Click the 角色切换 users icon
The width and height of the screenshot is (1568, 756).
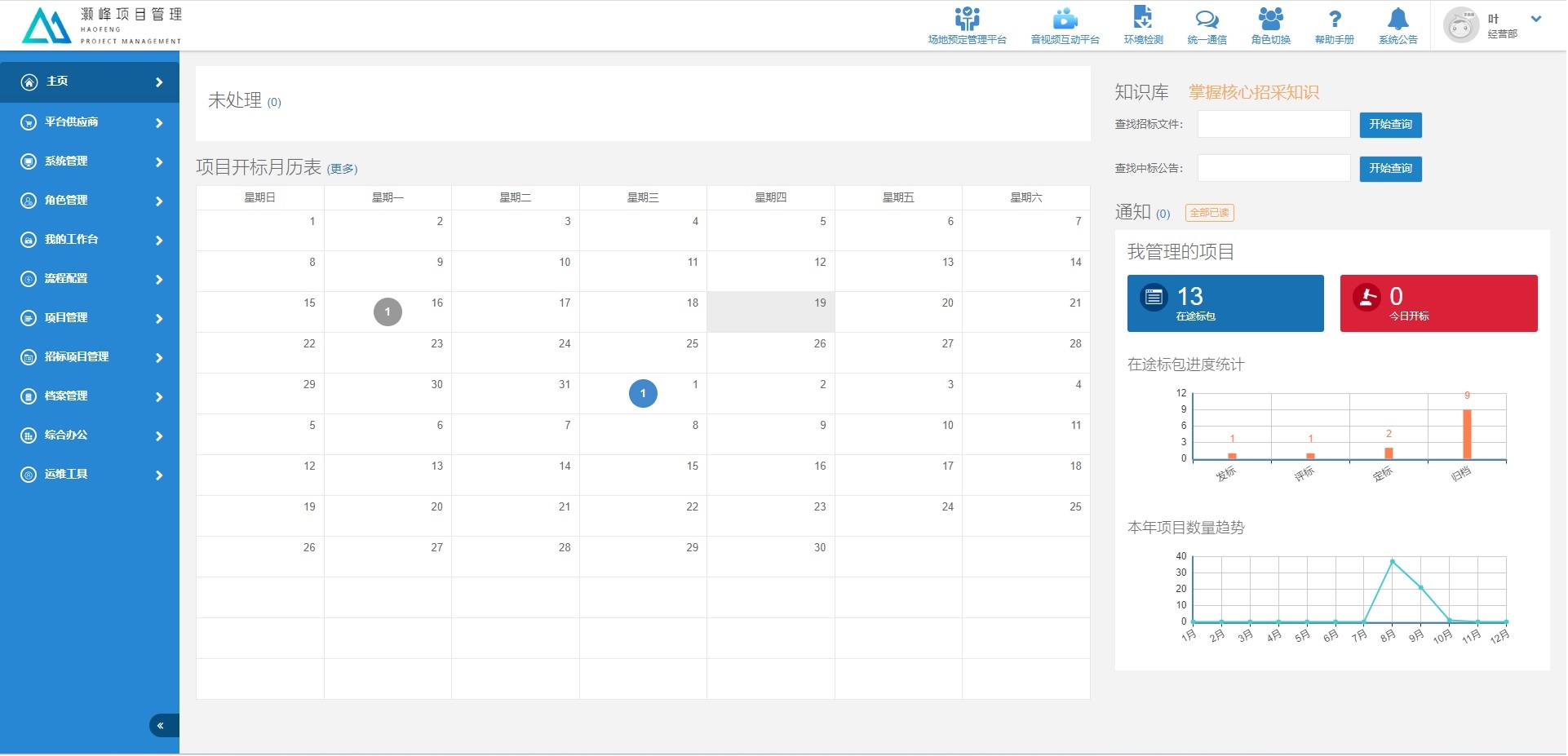[1270, 20]
